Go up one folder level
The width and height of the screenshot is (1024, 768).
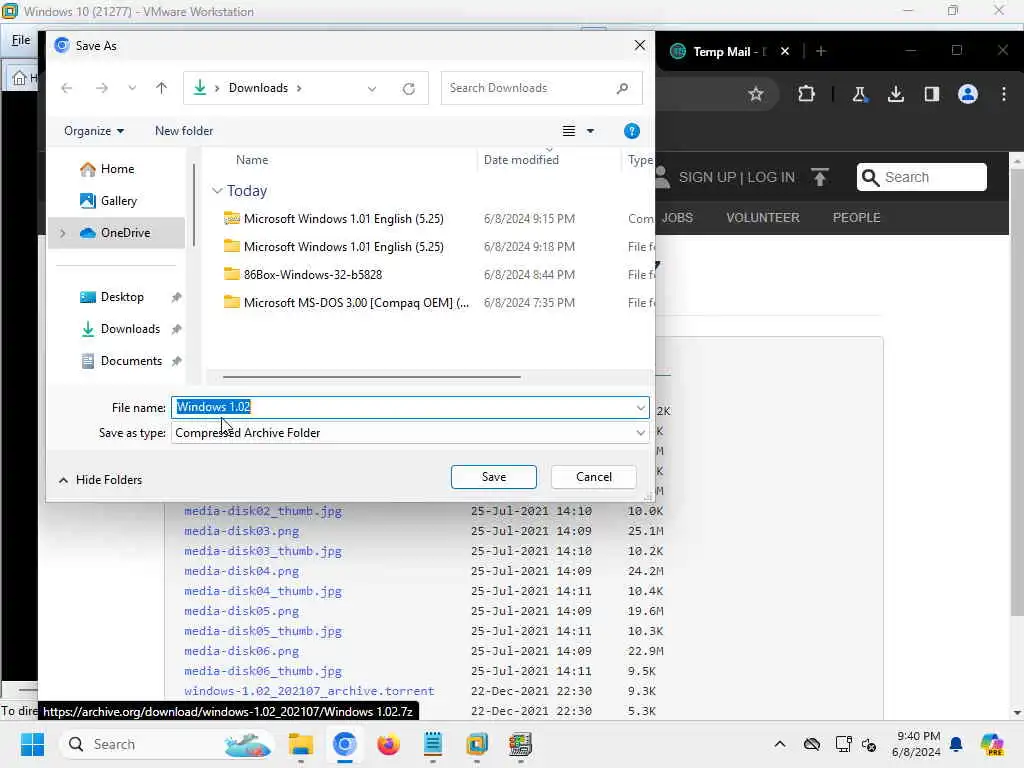(161, 88)
